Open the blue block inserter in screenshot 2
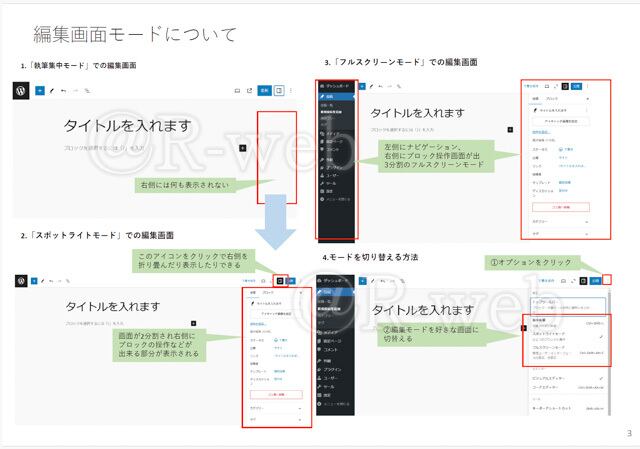Screen dimensions: 640x449 [34, 281]
